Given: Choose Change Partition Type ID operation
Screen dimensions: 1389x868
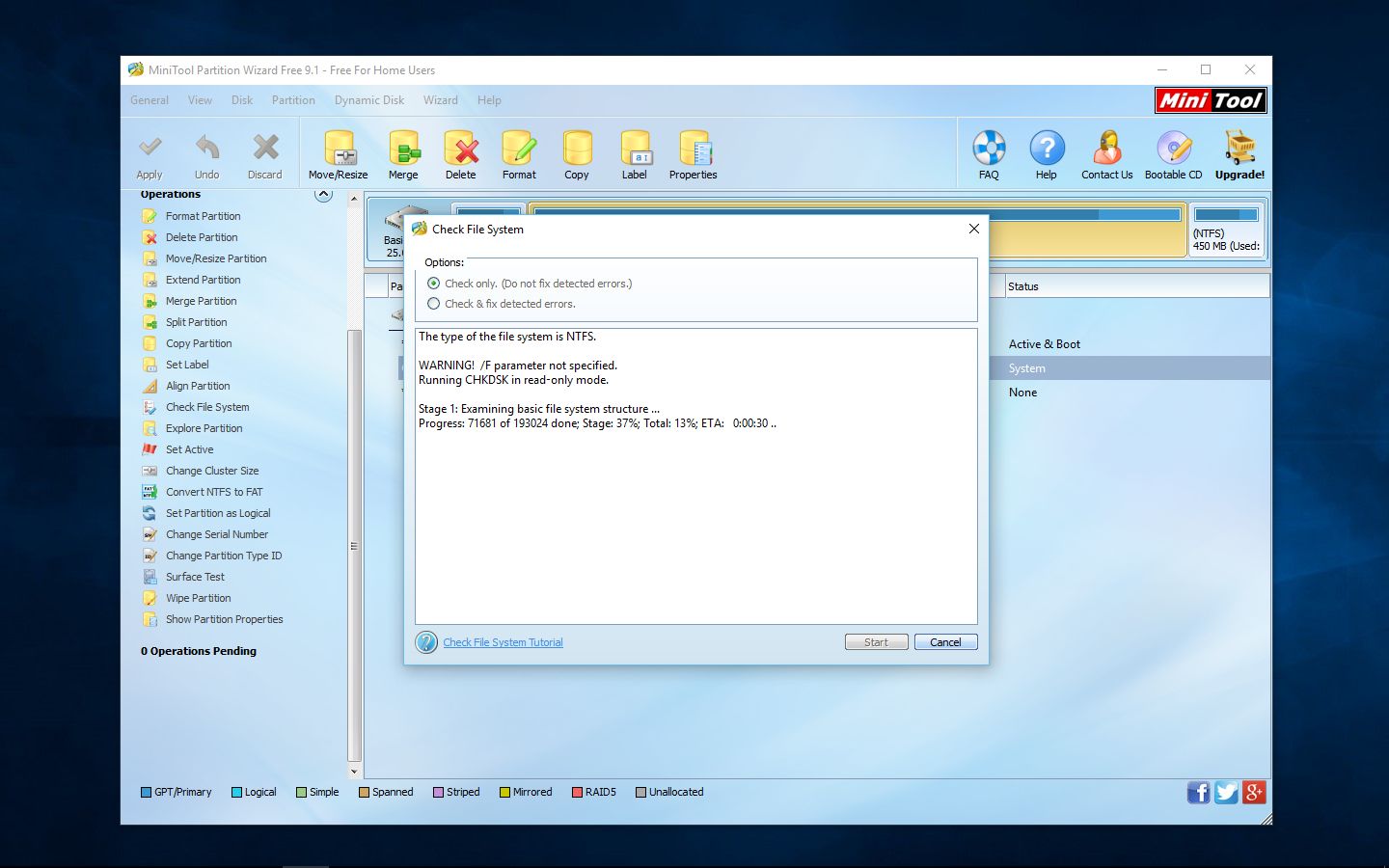Looking at the screenshot, I should point(224,556).
